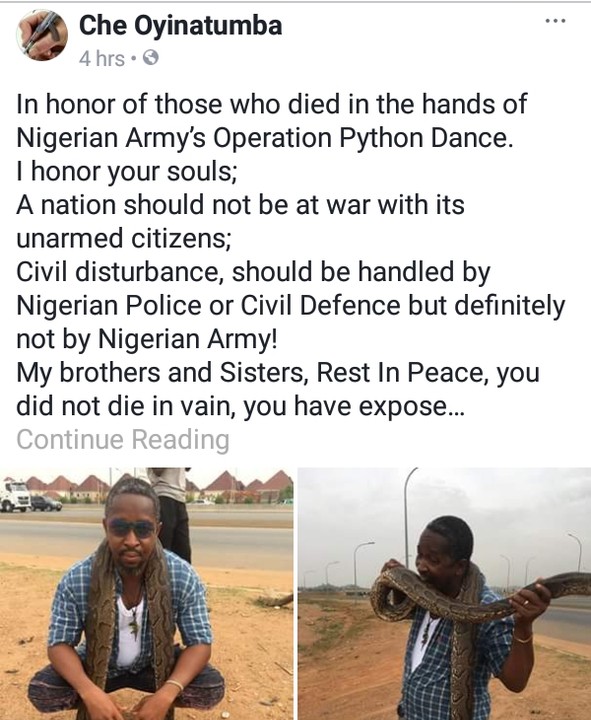Click the line 'Nigerian Army's Operation Python Dance.'
591x720 pixels.
[265, 138]
